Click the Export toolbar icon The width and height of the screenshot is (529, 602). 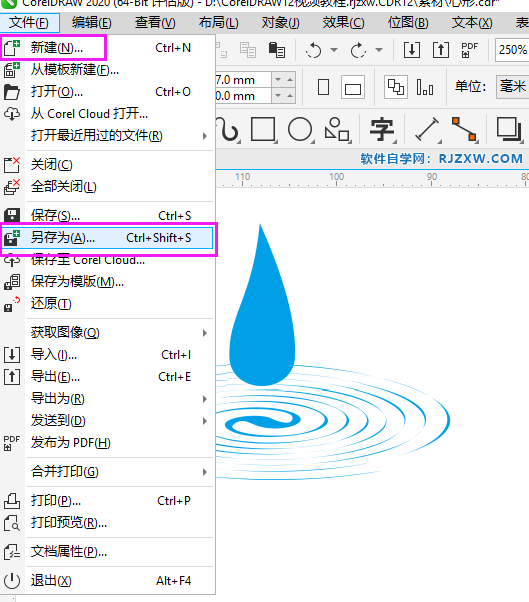[441, 50]
